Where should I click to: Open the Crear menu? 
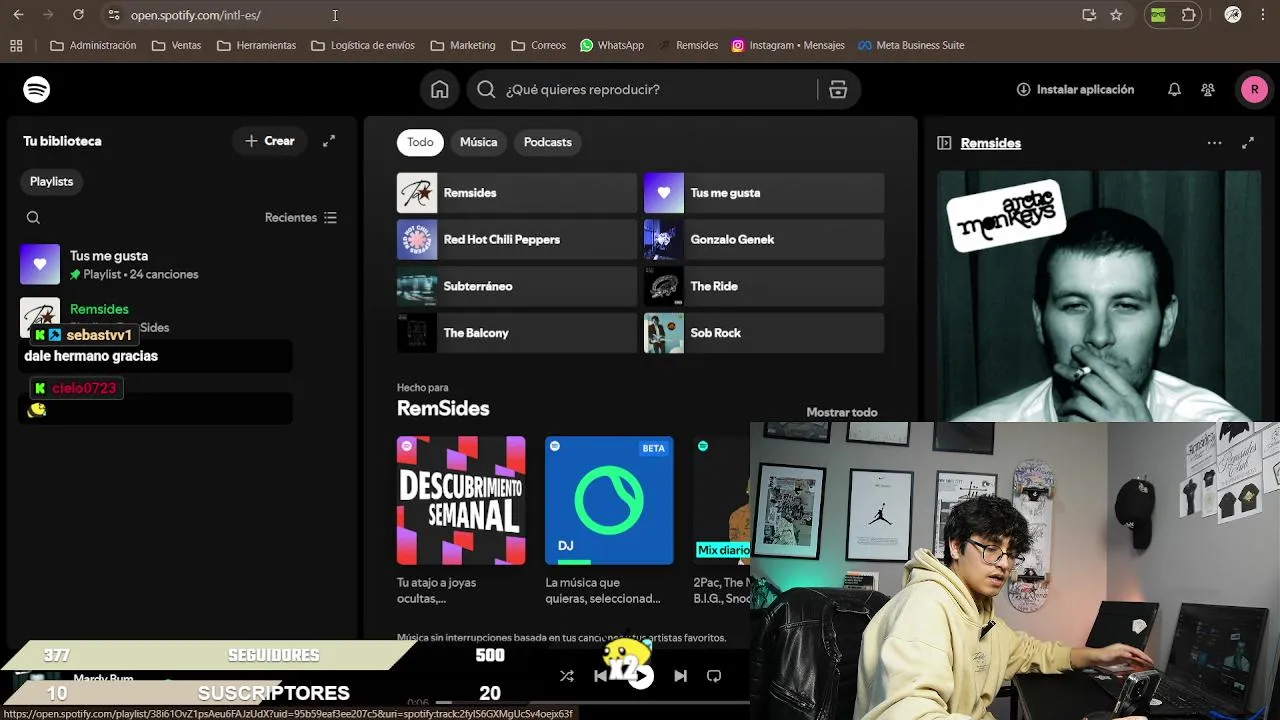click(x=269, y=141)
